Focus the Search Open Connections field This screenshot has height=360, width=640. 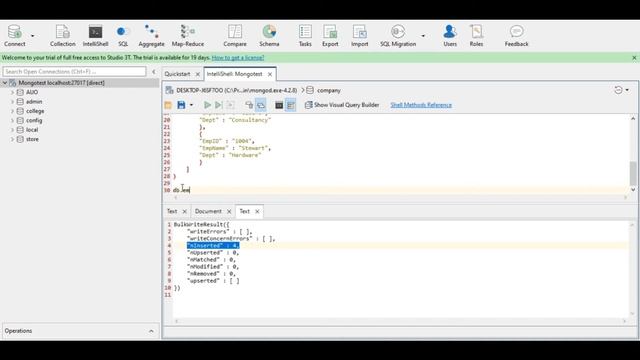pyautogui.click(x=74, y=71)
